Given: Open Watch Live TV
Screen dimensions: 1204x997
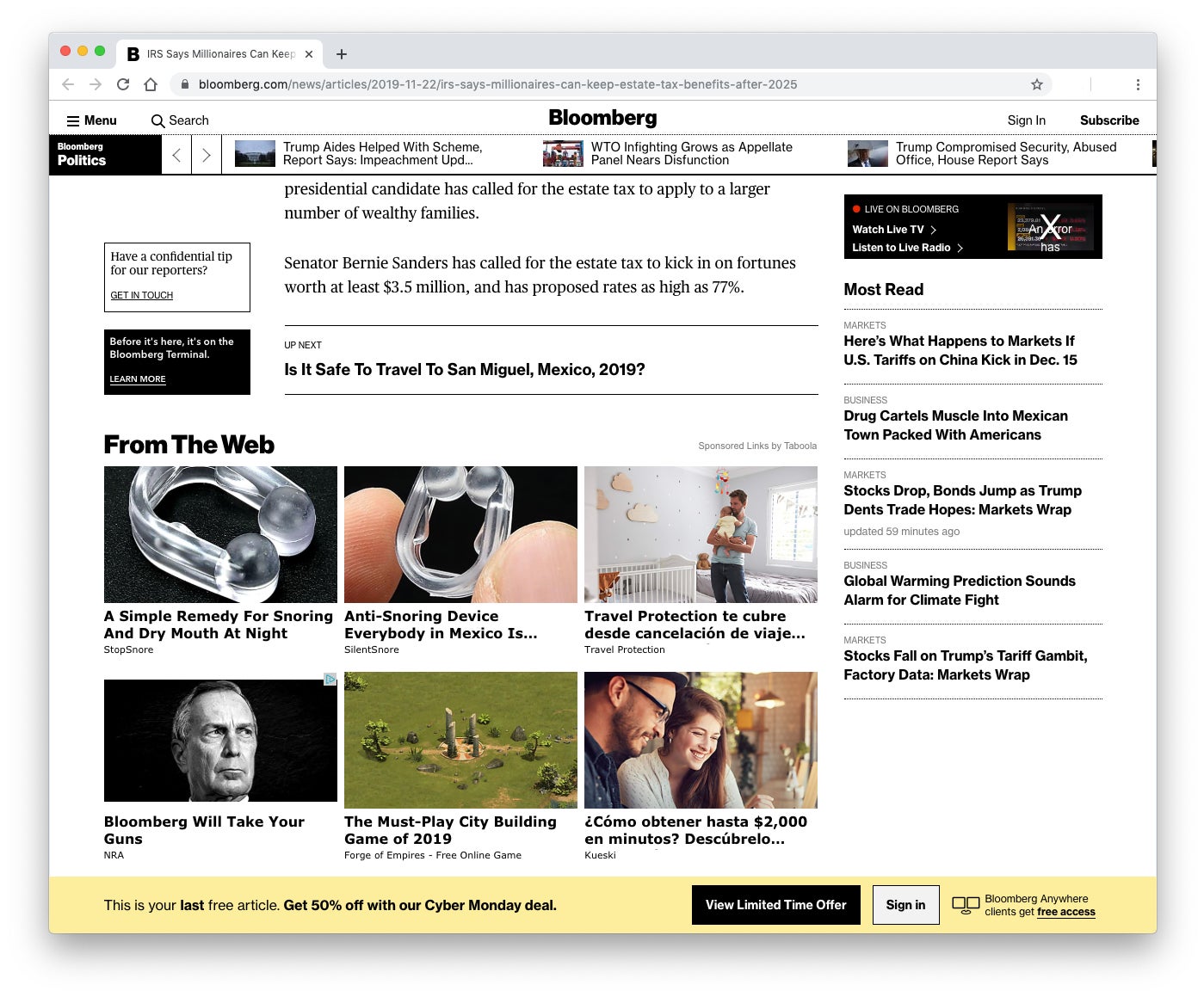Looking at the screenshot, I should point(887,230).
